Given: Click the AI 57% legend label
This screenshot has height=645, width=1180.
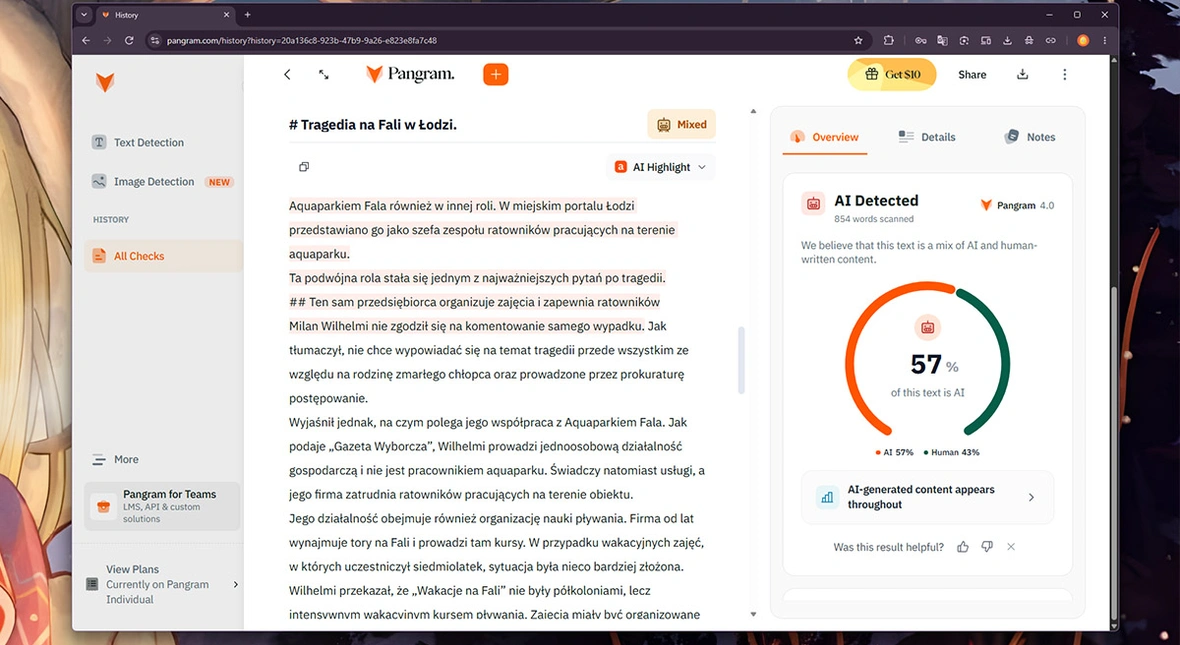Looking at the screenshot, I should (894, 452).
